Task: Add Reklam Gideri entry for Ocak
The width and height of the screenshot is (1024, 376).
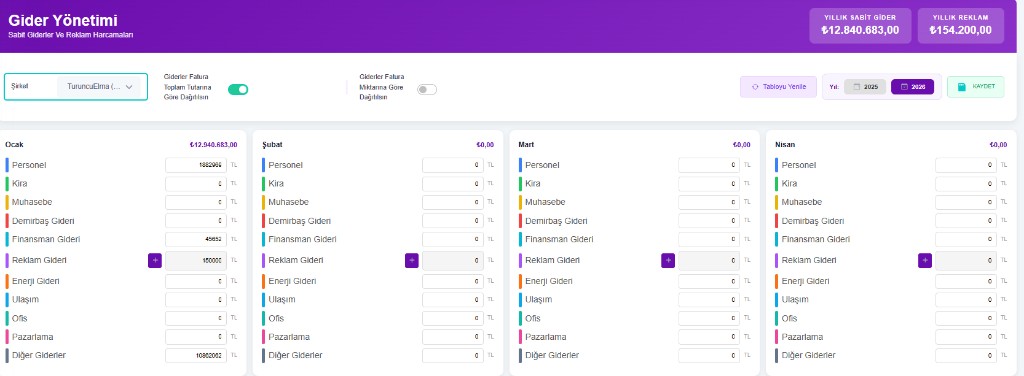Action: click(x=155, y=260)
